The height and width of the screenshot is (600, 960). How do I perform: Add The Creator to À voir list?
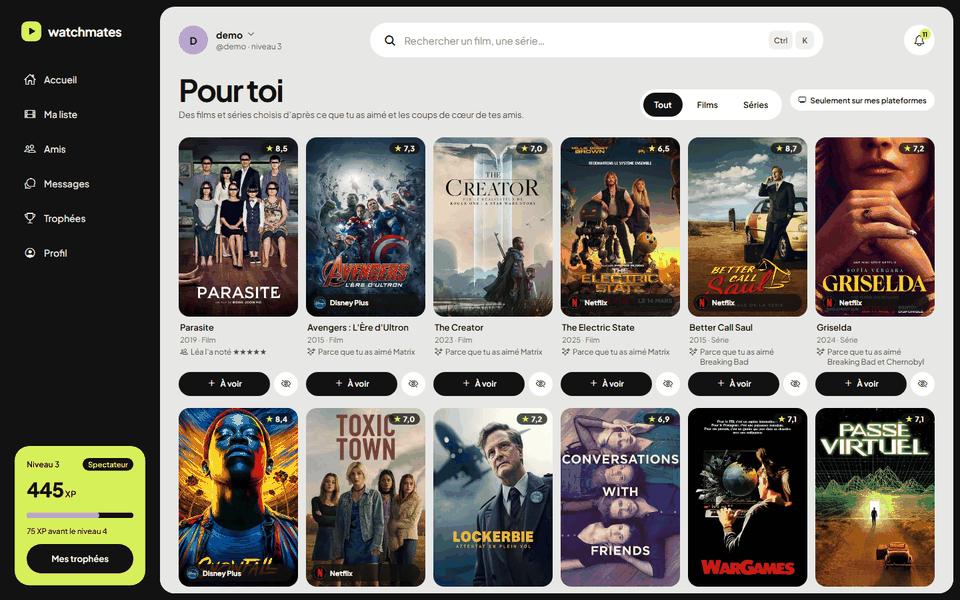click(x=479, y=384)
